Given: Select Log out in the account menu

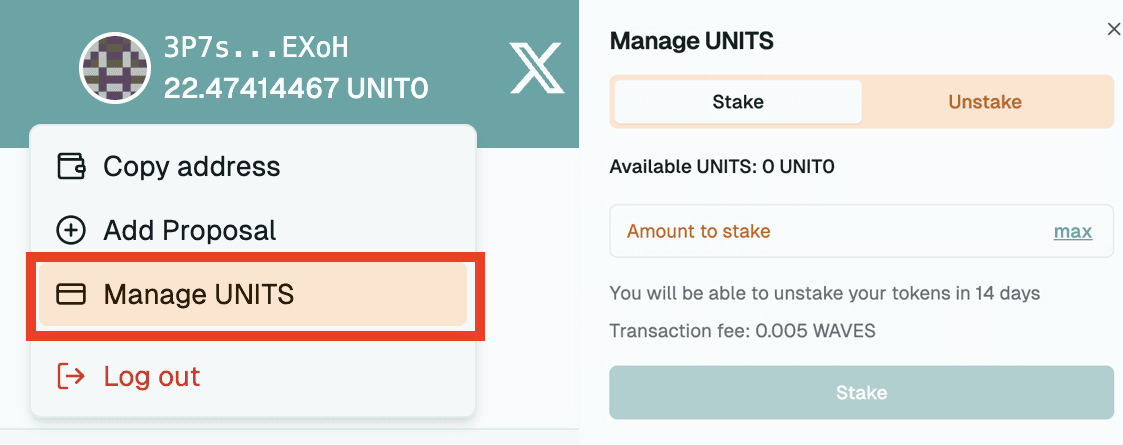Looking at the screenshot, I should [253, 376].
